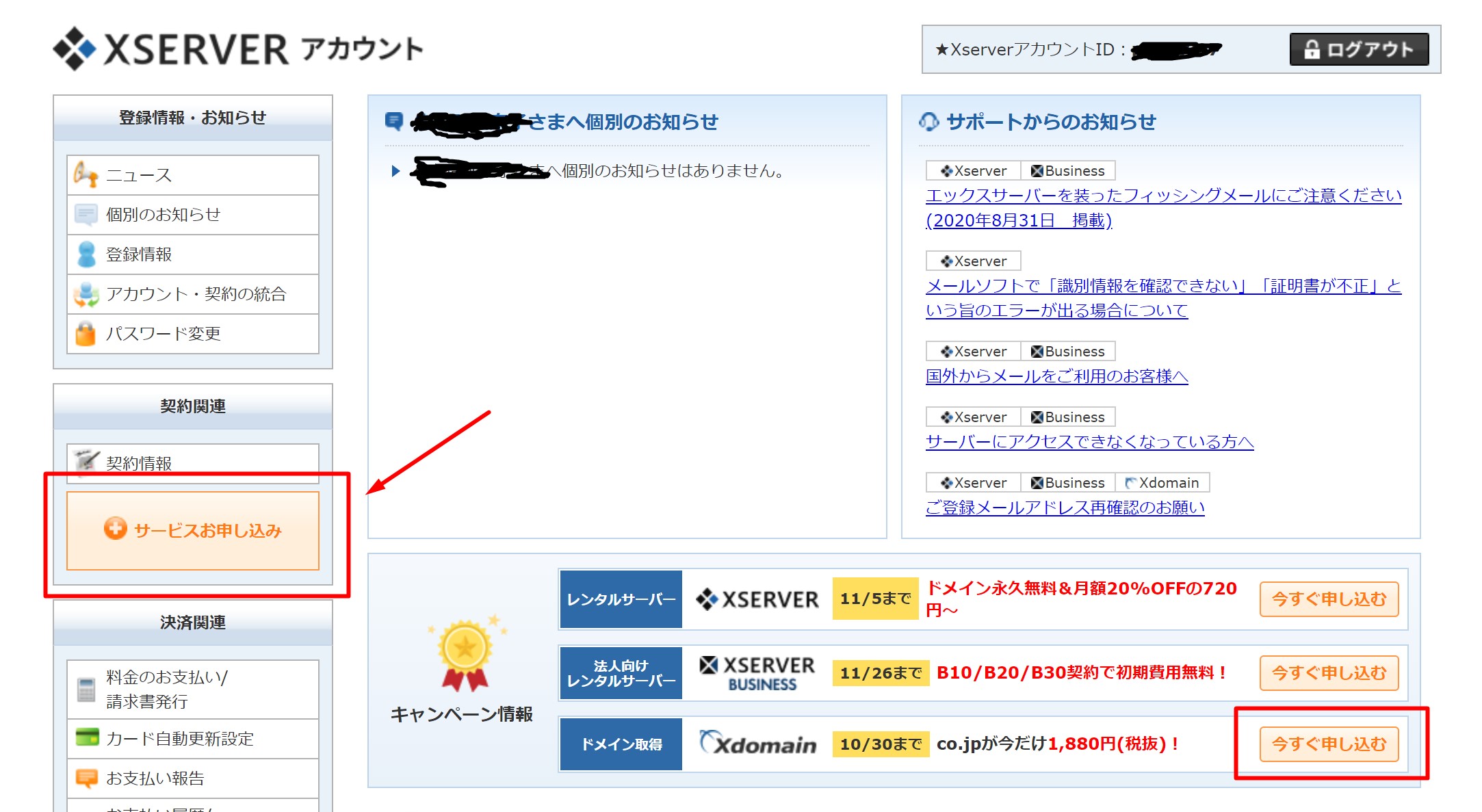Open the phishing mail warning link
This screenshot has height=812, width=1482.
[x=1163, y=208]
